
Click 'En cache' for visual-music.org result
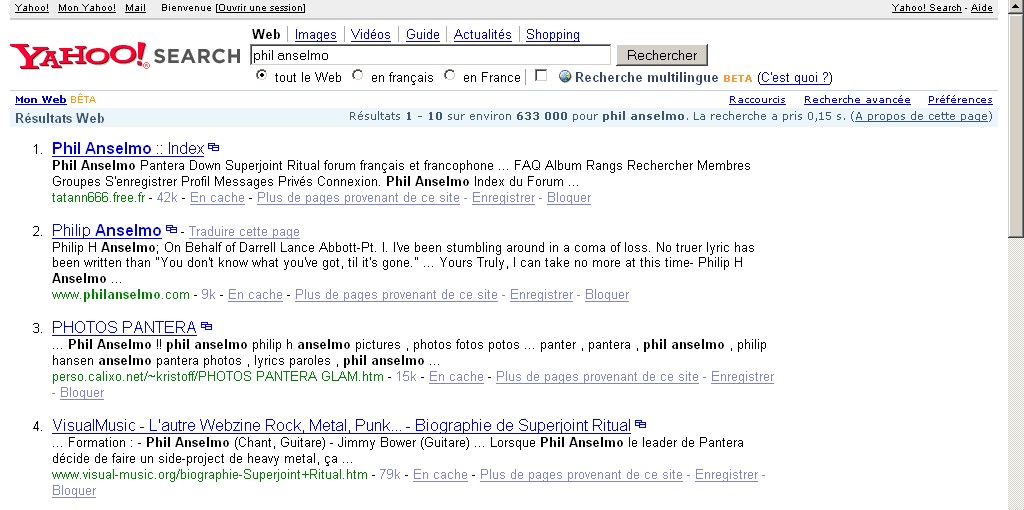click(440, 474)
